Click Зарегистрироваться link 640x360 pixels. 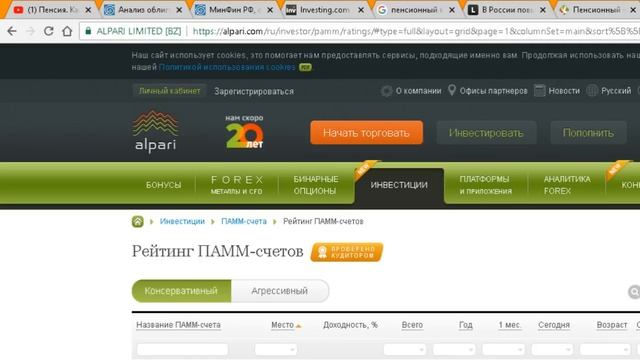[x=254, y=91]
